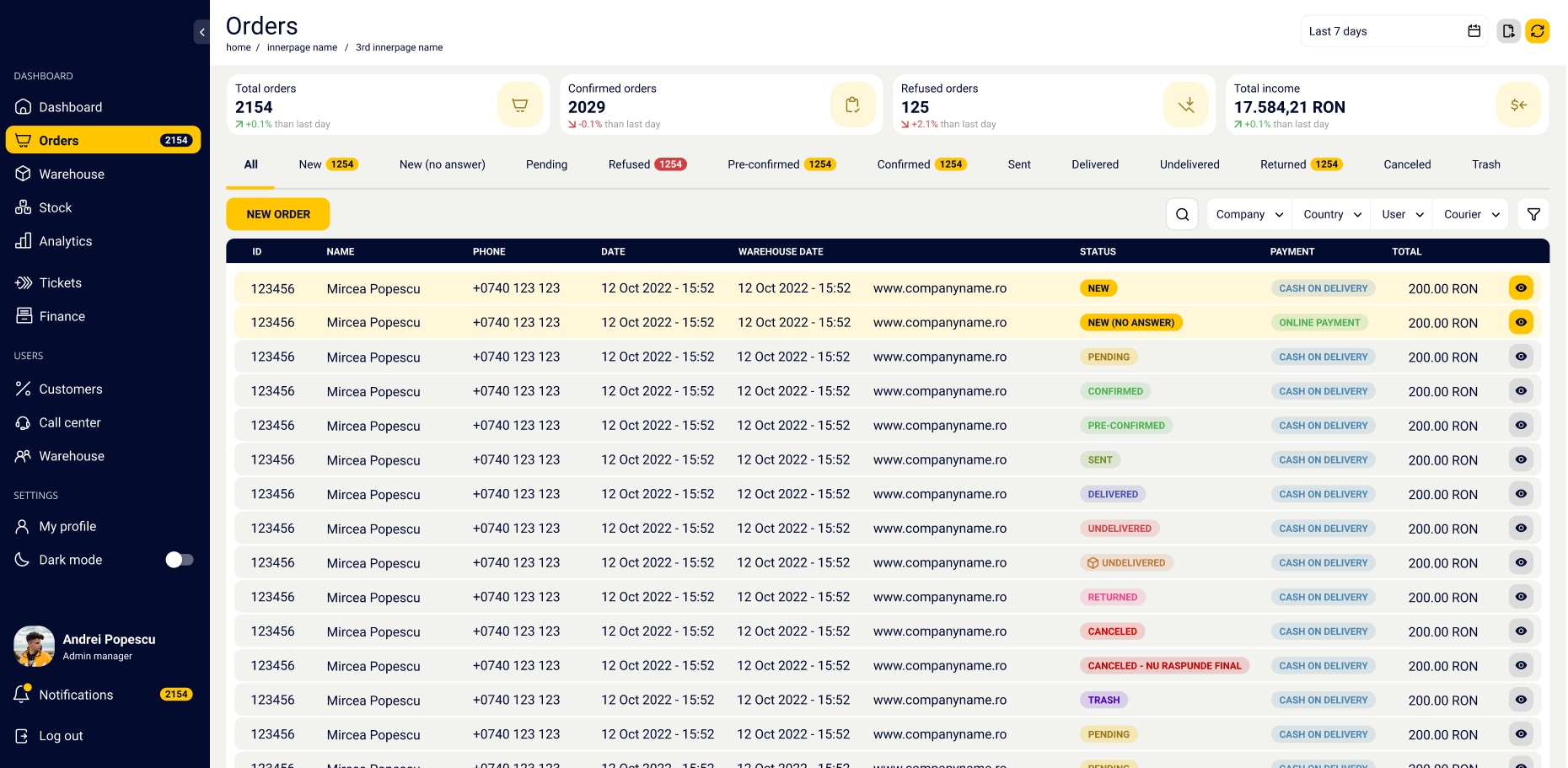This screenshot has width=1568, height=768.
Task: Enable Dark mode toggle
Action: coord(179,559)
